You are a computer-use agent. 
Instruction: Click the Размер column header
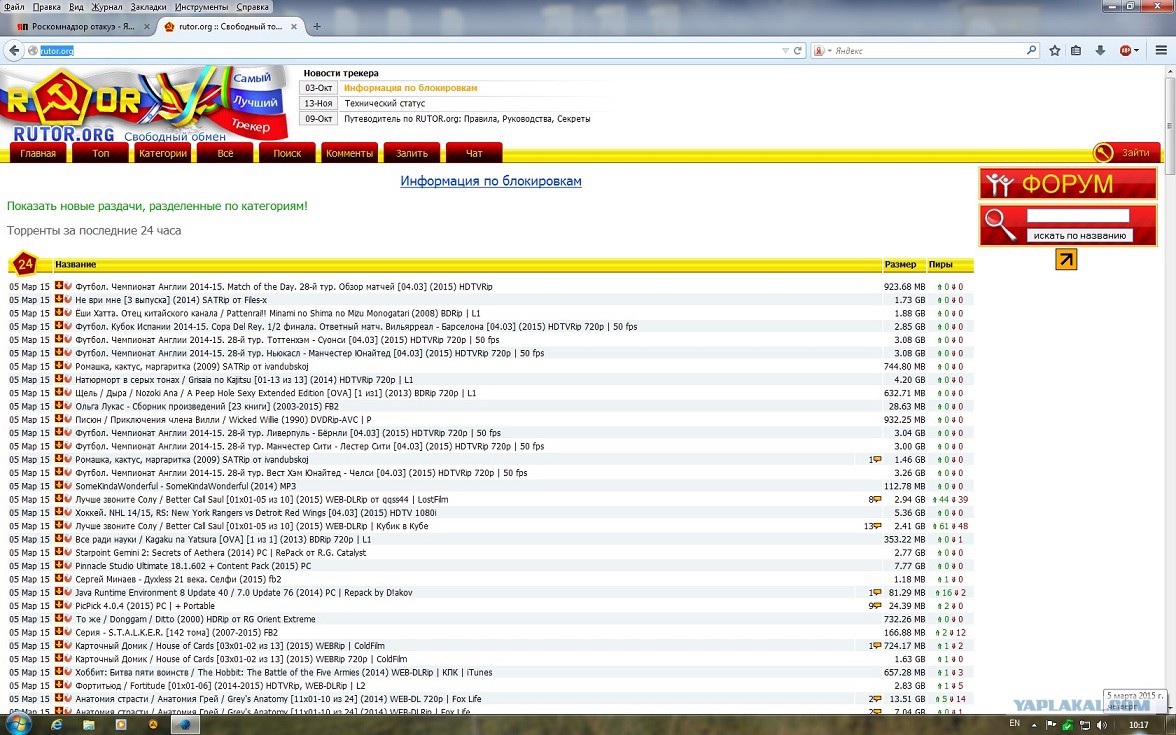(x=900, y=264)
